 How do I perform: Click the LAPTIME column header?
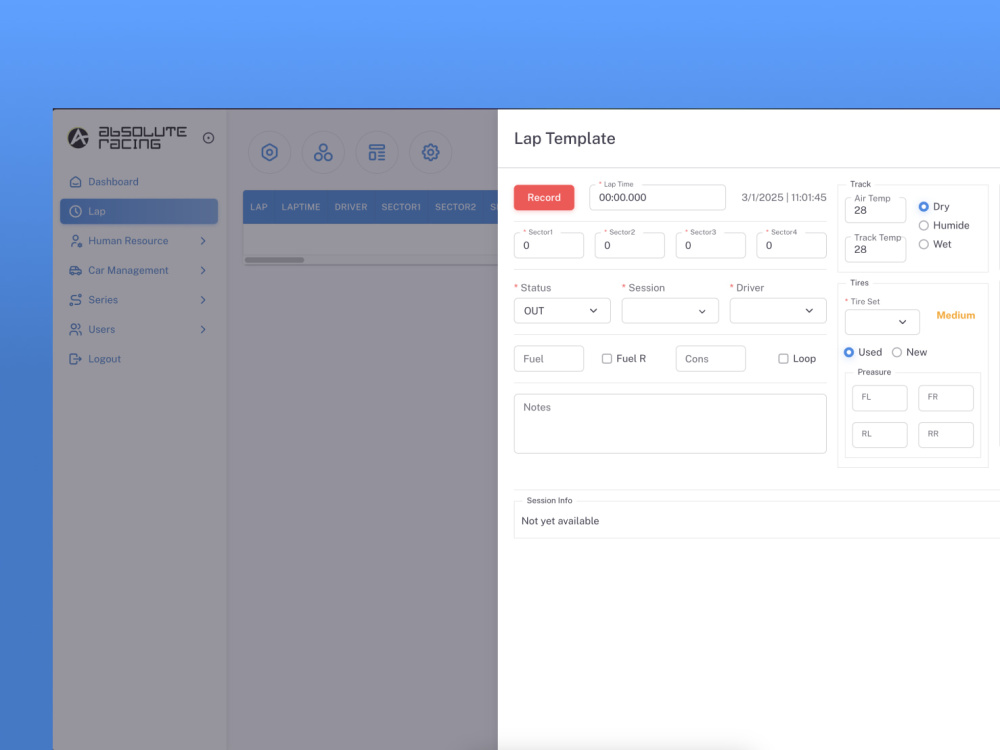pos(301,207)
